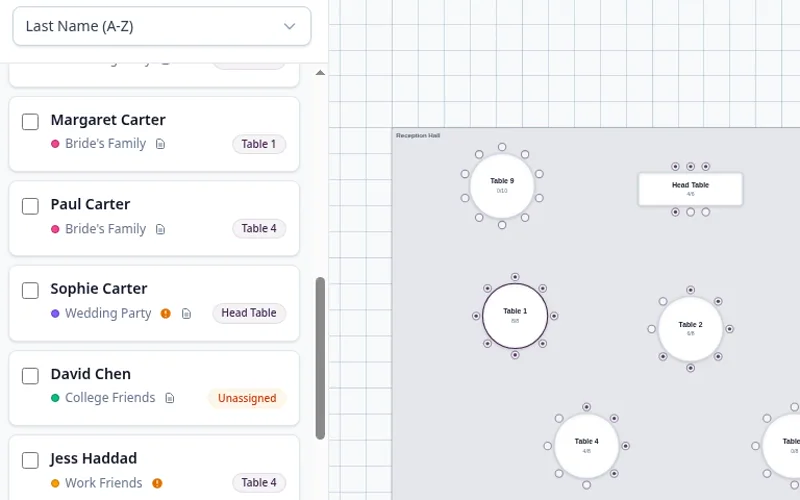Select the Head Table rectangle

click(x=690, y=189)
